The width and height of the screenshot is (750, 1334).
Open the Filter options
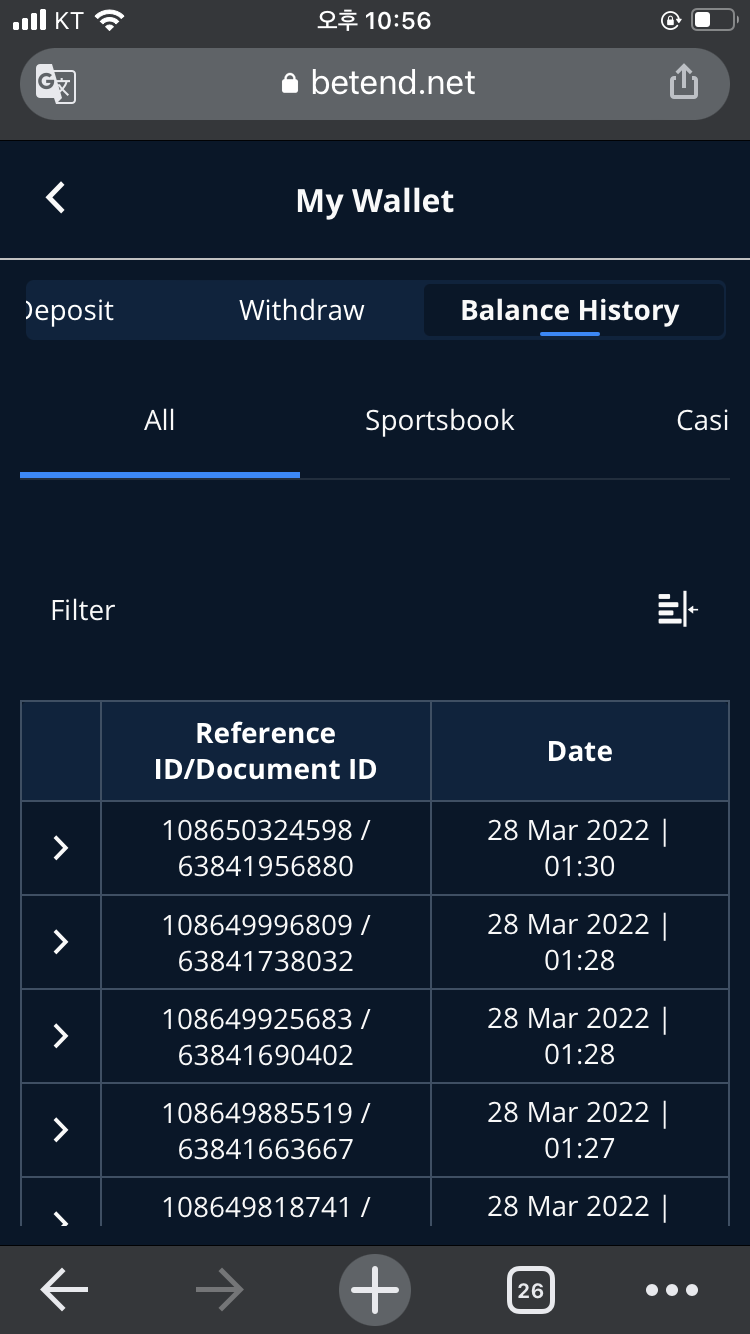coord(83,610)
